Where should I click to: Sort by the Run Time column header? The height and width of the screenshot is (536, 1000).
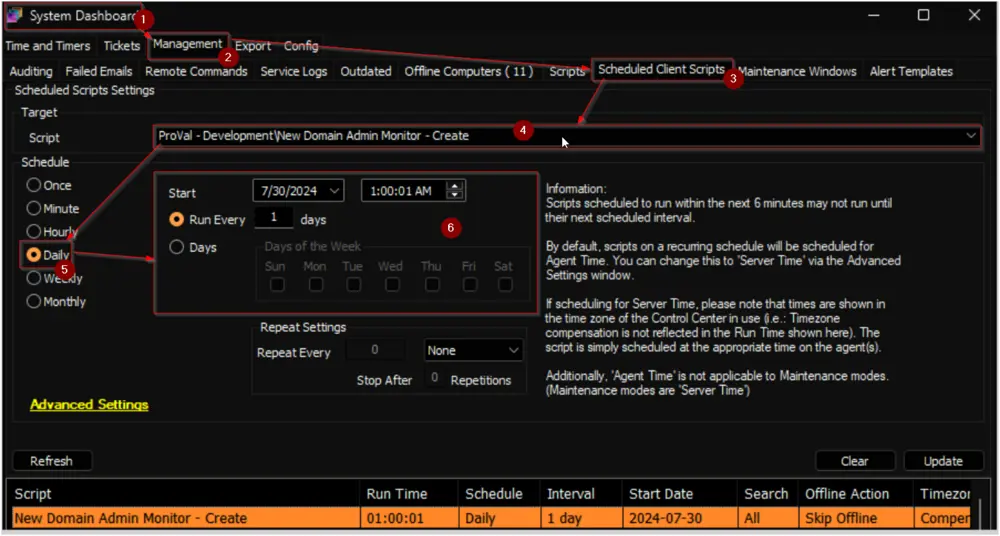409,494
